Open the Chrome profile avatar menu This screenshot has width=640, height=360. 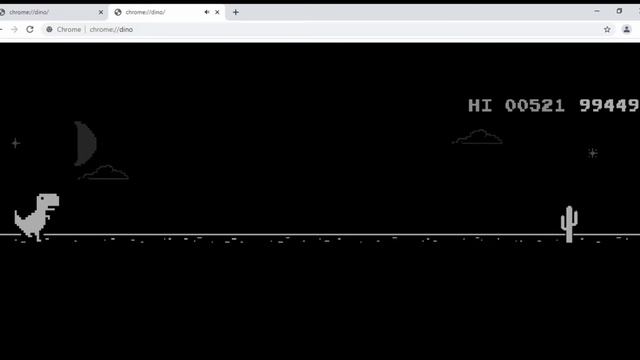pyautogui.click(x=627, y=29)
